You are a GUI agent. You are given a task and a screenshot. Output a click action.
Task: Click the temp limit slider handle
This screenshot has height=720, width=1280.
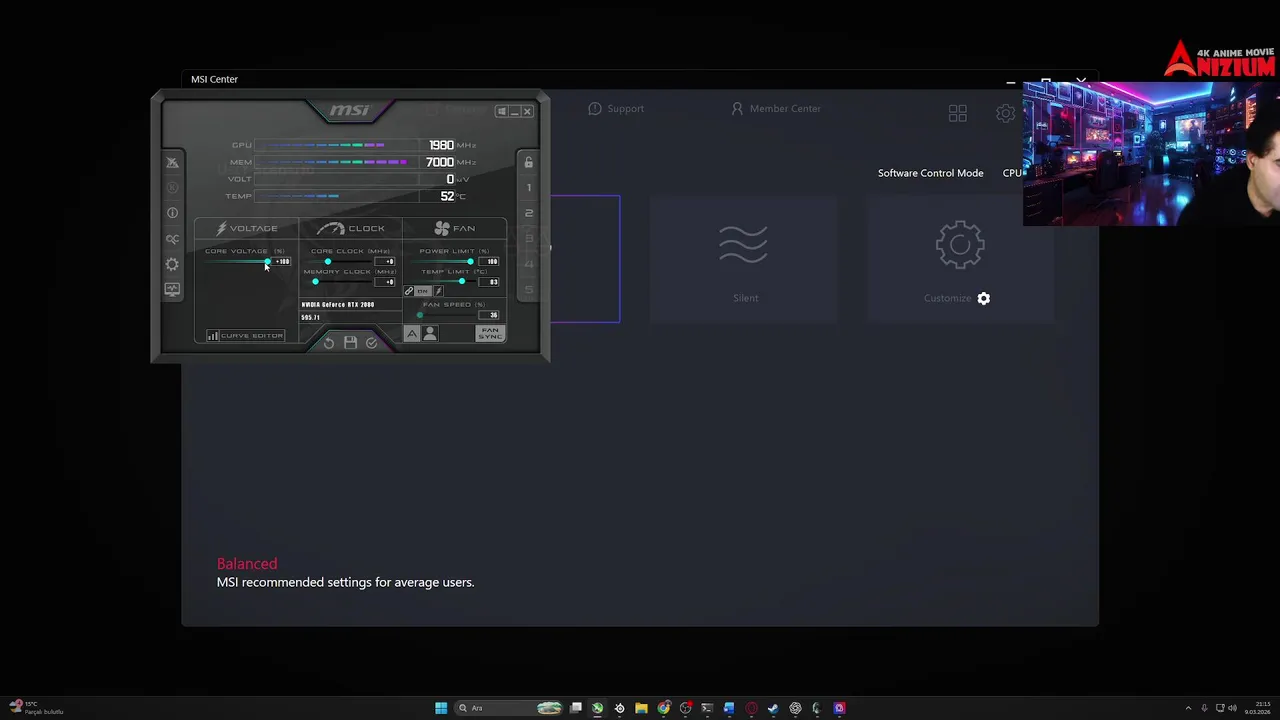(x=462, y=281)
